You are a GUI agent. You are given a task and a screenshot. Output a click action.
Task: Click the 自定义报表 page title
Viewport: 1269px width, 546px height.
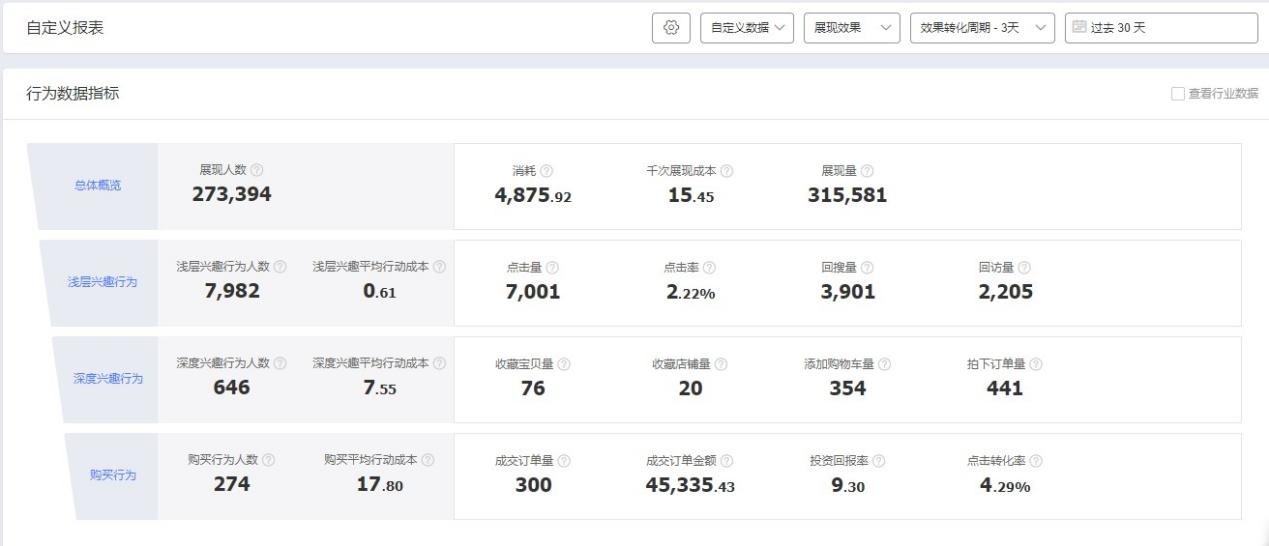pos(65,28)
